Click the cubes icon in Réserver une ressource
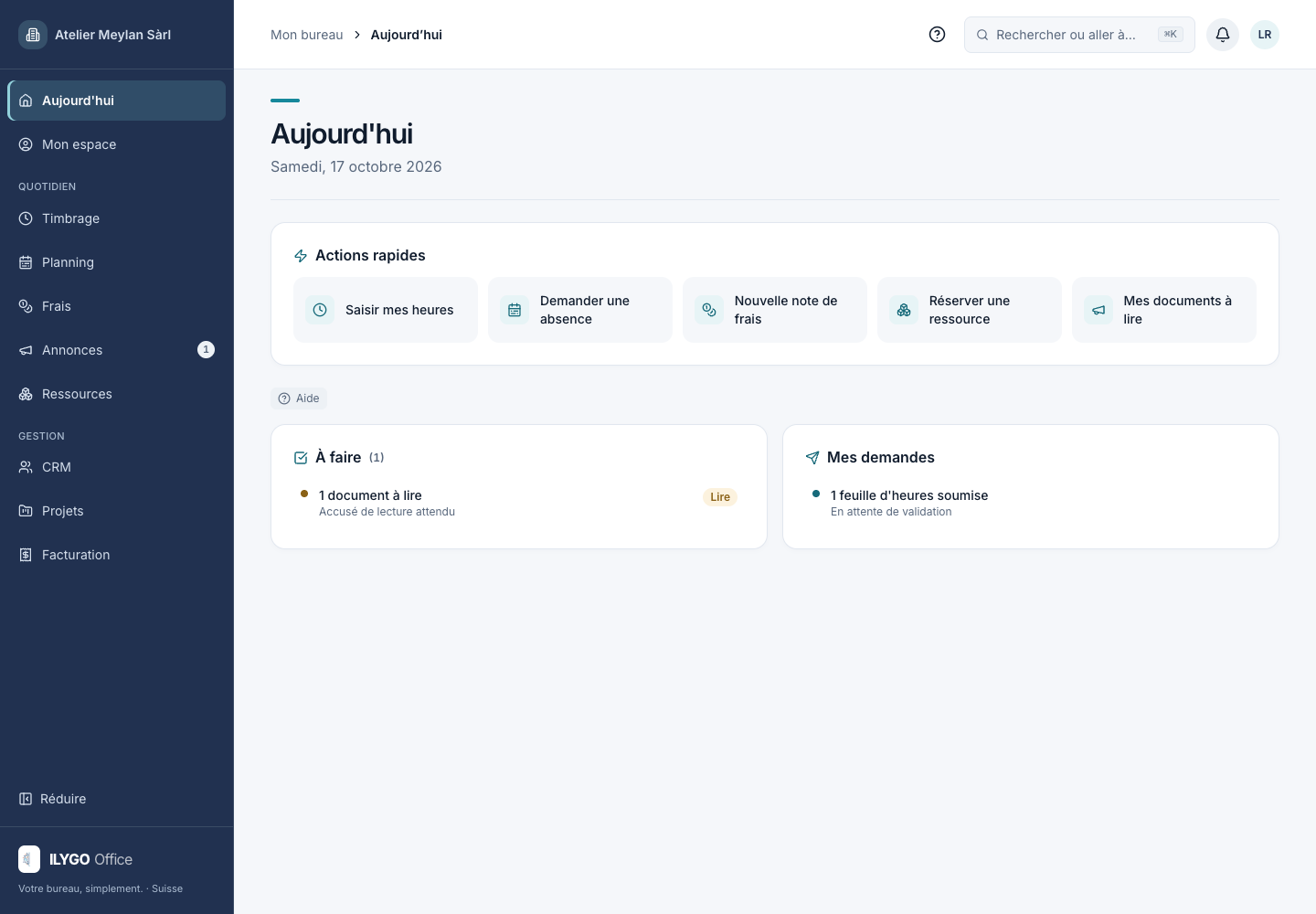Viewport: 1316px width, 914px height. click(904, 310)
